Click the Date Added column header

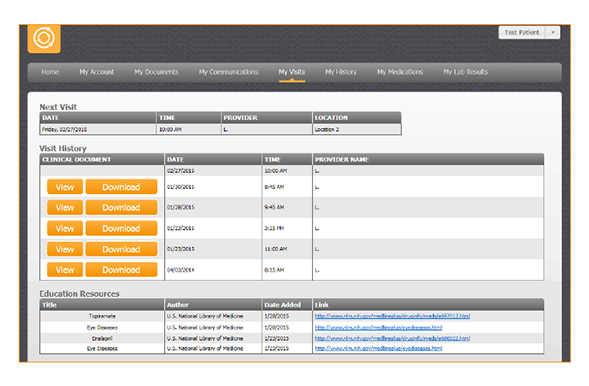[287, 305]
